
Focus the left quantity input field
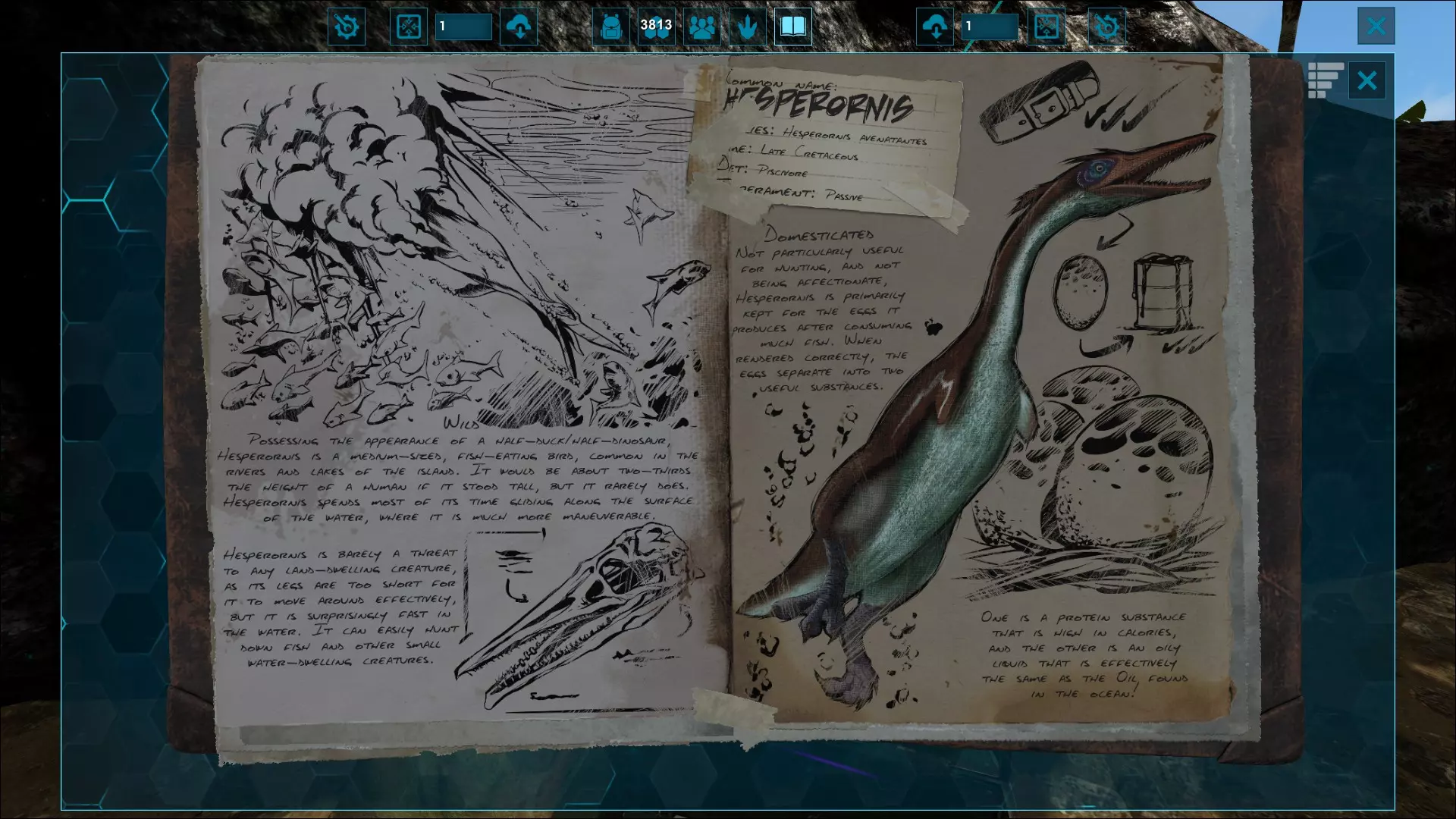[463, 27]
